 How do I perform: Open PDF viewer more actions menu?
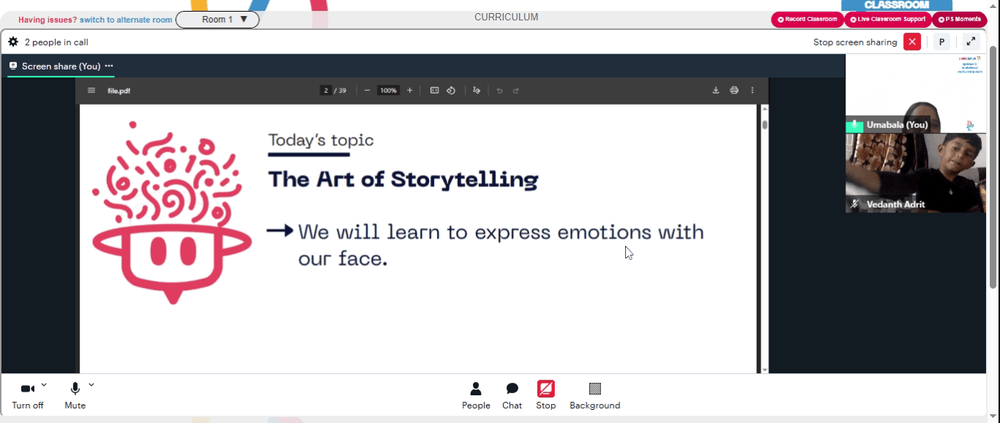(753, 91)
